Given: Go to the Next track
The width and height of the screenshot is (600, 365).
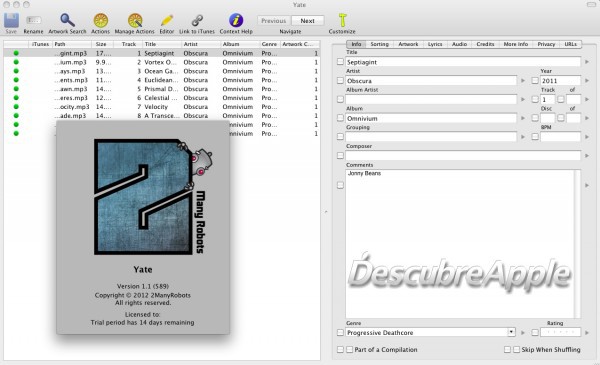Looking at the screenshot, I should tap(308, 21).
